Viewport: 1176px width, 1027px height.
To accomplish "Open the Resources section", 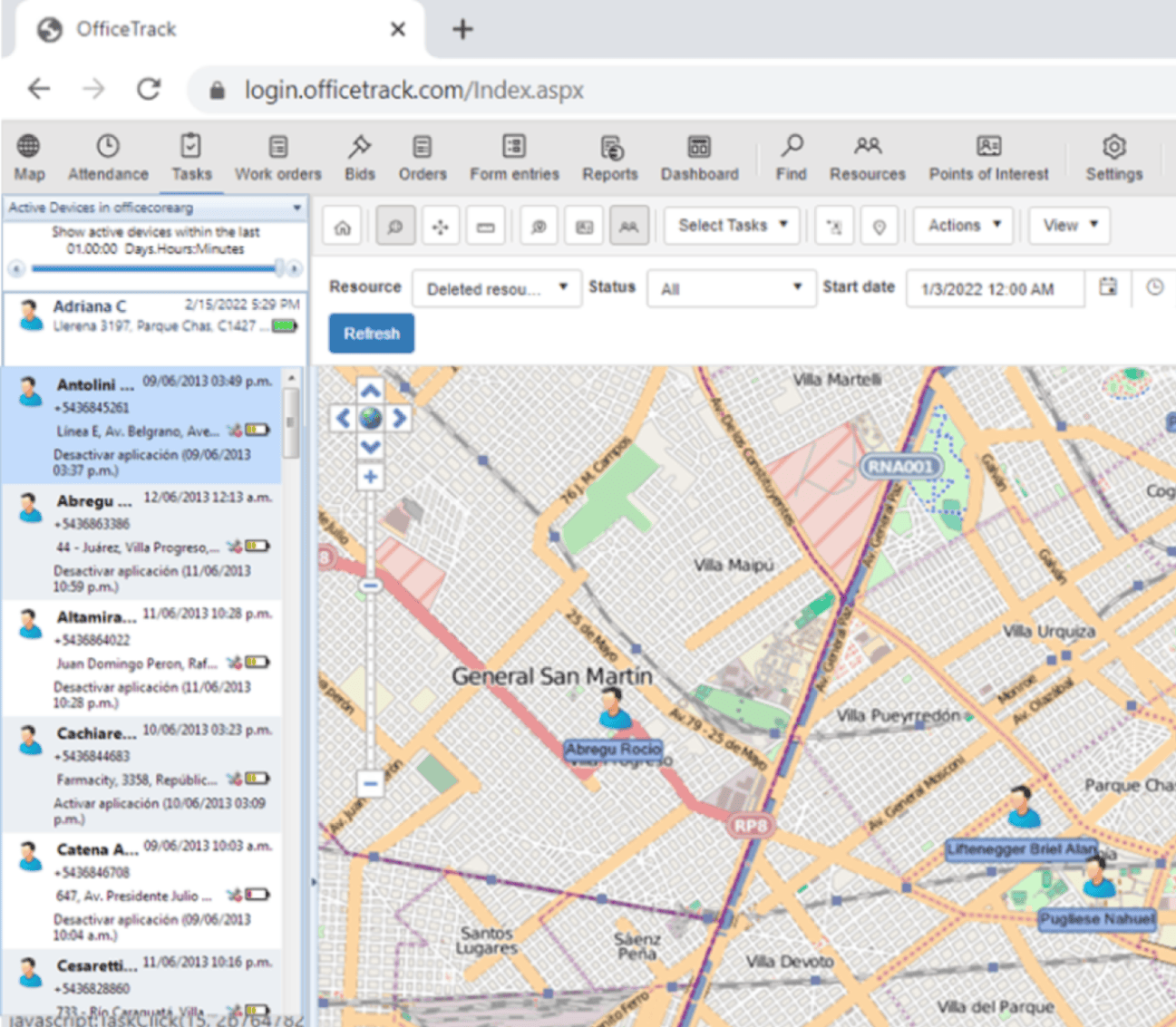I will pos(867,158).
